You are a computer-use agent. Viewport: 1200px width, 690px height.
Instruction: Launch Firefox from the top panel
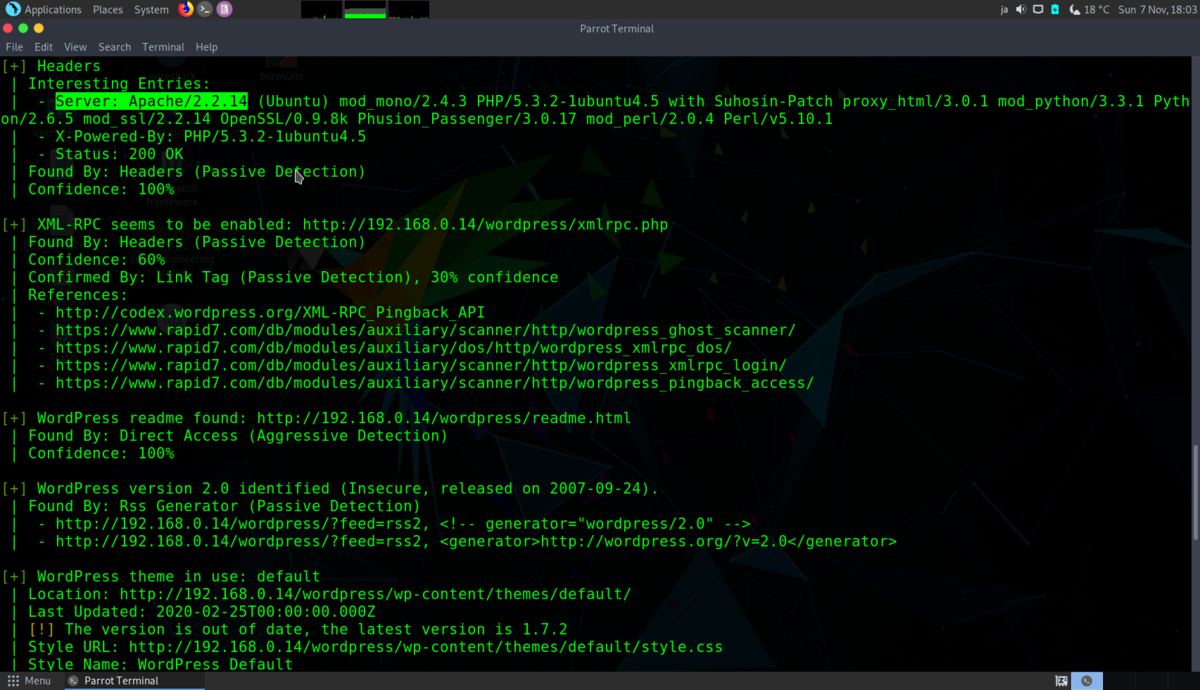186,9
